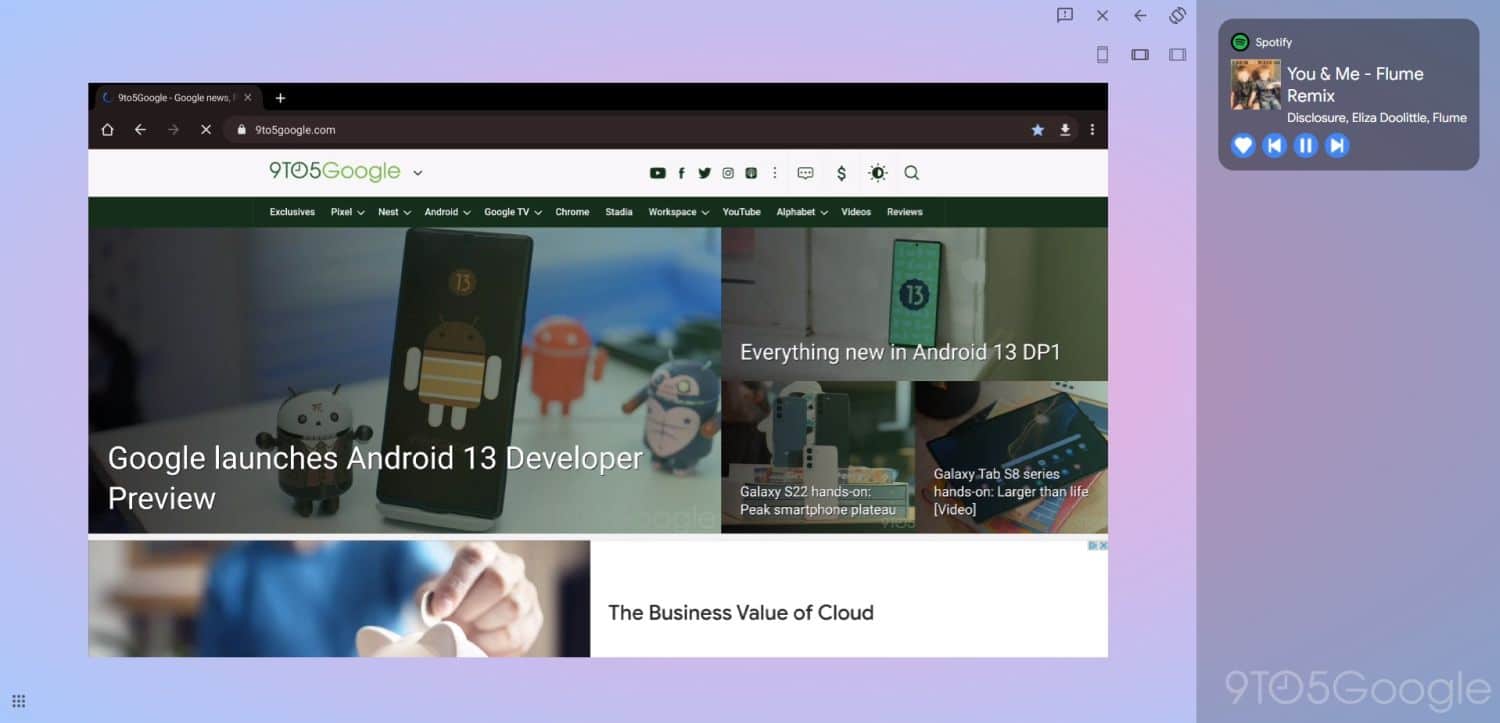
Task: Open the Chrome downloads icon
Action: point(1065,130)
